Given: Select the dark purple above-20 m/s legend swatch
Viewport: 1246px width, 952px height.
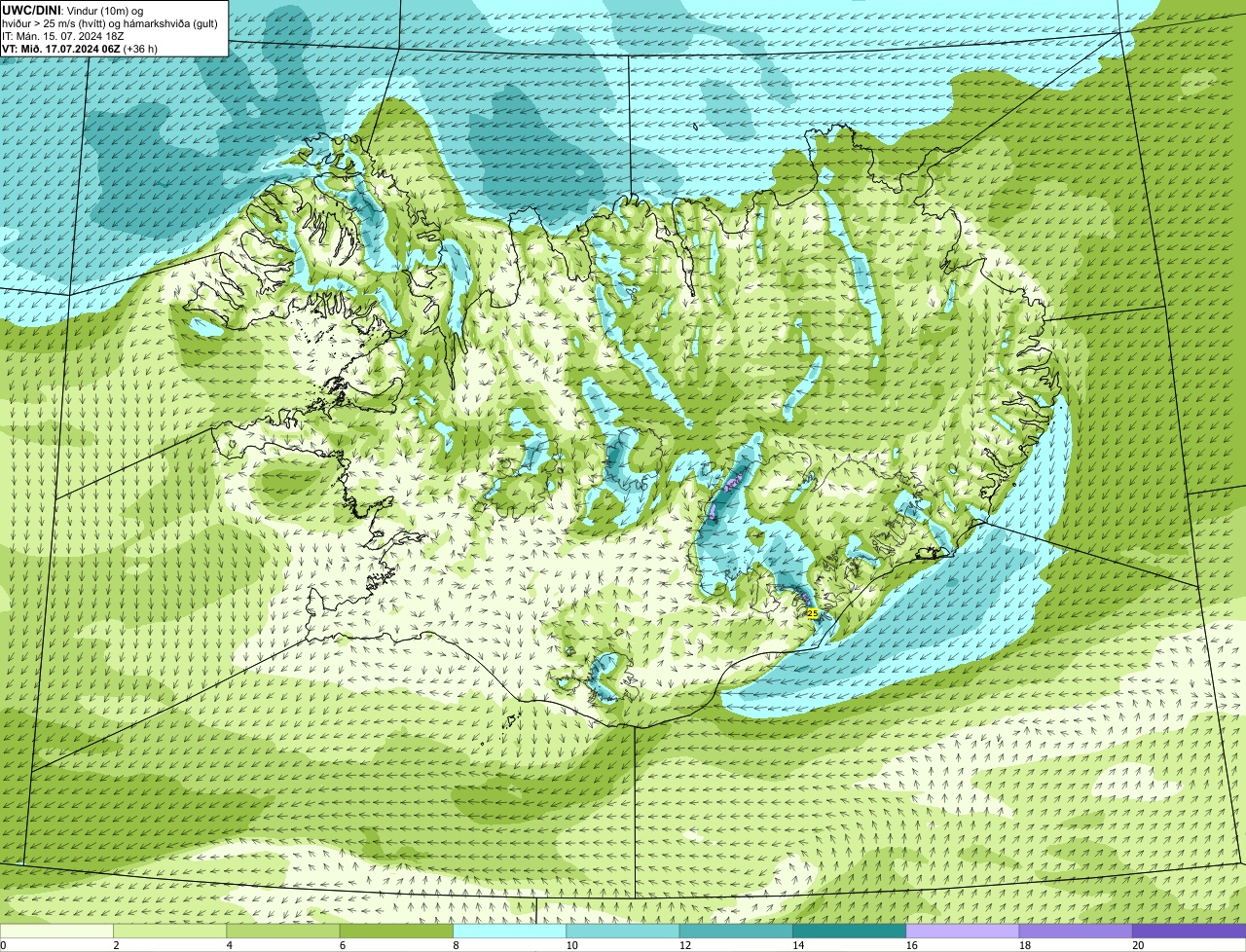Looking at the screenshot, I should 1189,931.
